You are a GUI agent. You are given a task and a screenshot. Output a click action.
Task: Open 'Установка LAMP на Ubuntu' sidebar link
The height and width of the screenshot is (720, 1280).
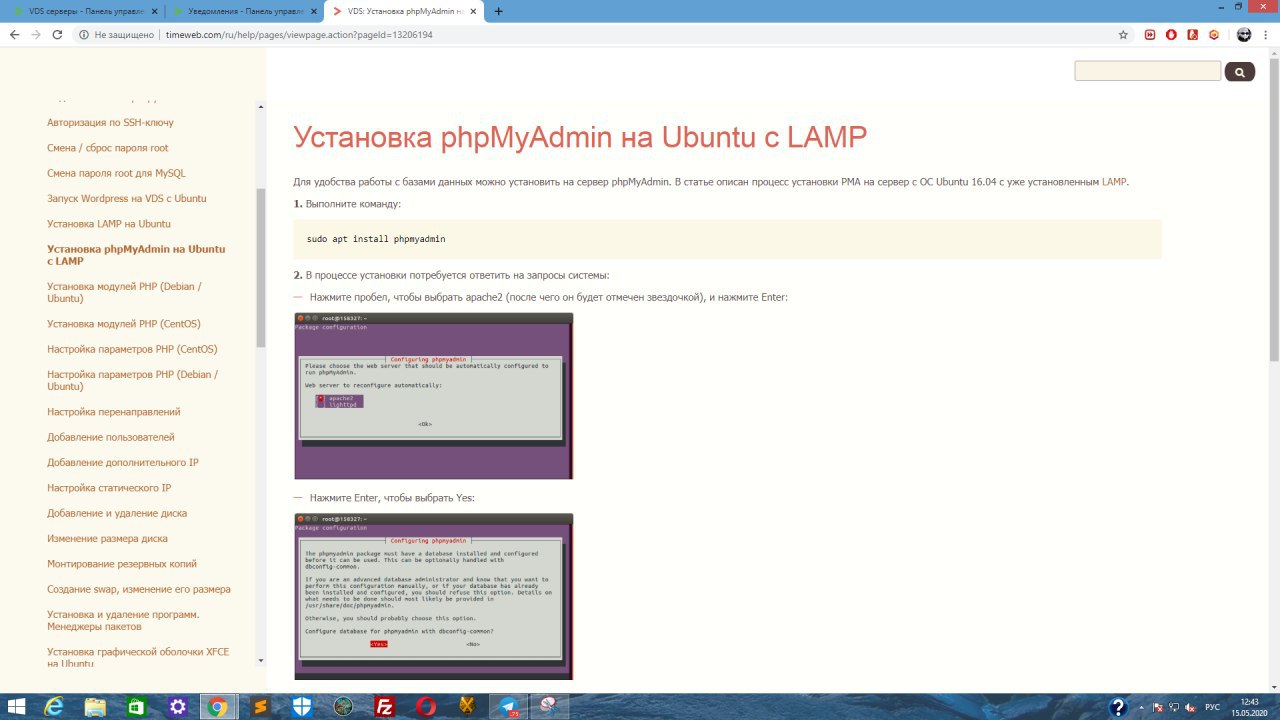coord(109,223)
